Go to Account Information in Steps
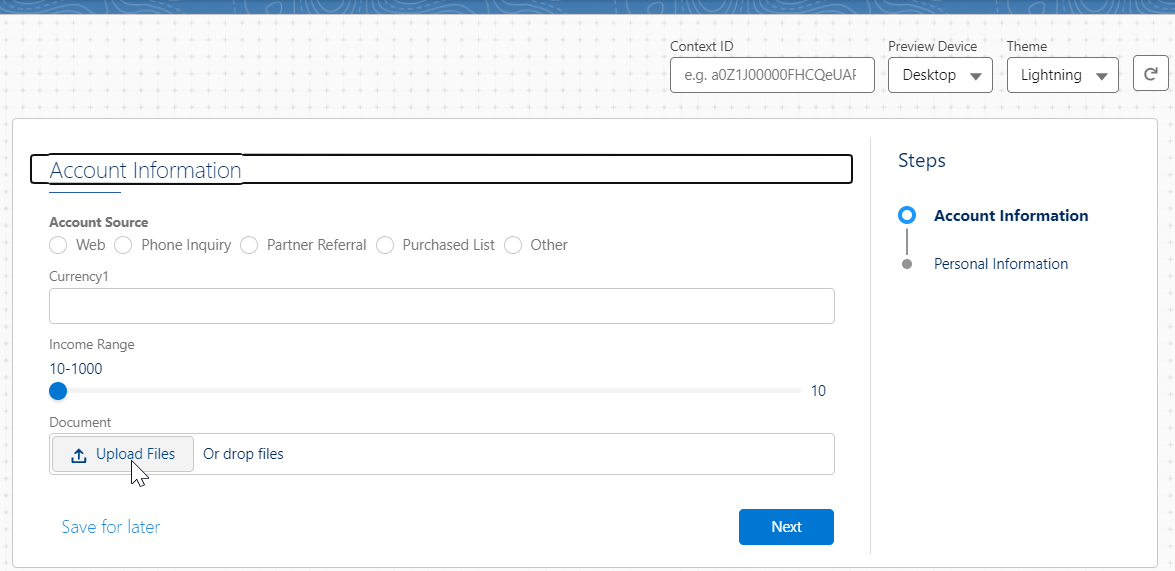 [x=1010, y=216]
